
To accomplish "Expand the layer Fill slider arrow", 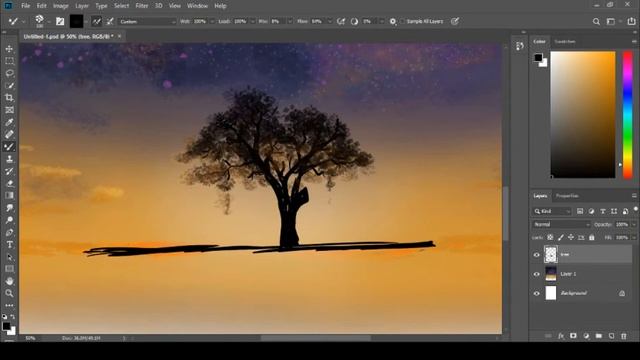I will 634,237.
